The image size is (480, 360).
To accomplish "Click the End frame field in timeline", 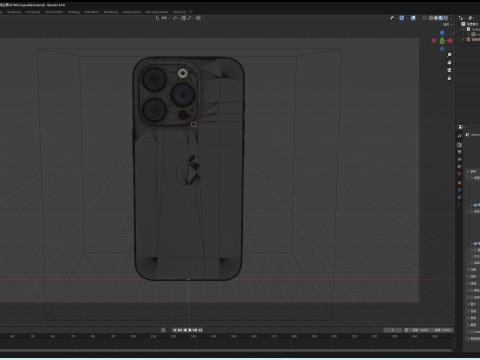I will click(442, 330).
